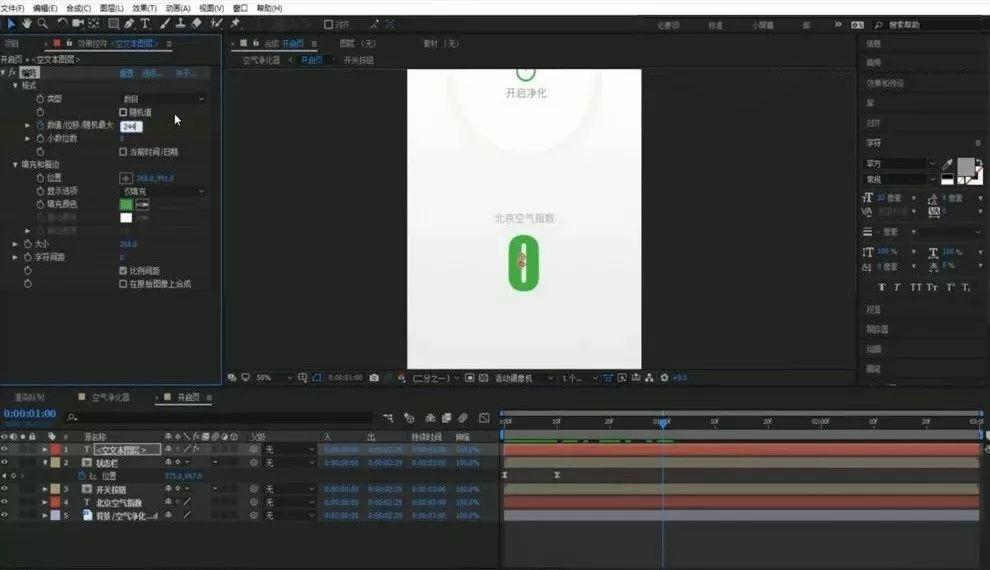Click the snapshot camera icon below the preview

pyautogui.click(x=374, y=377)
